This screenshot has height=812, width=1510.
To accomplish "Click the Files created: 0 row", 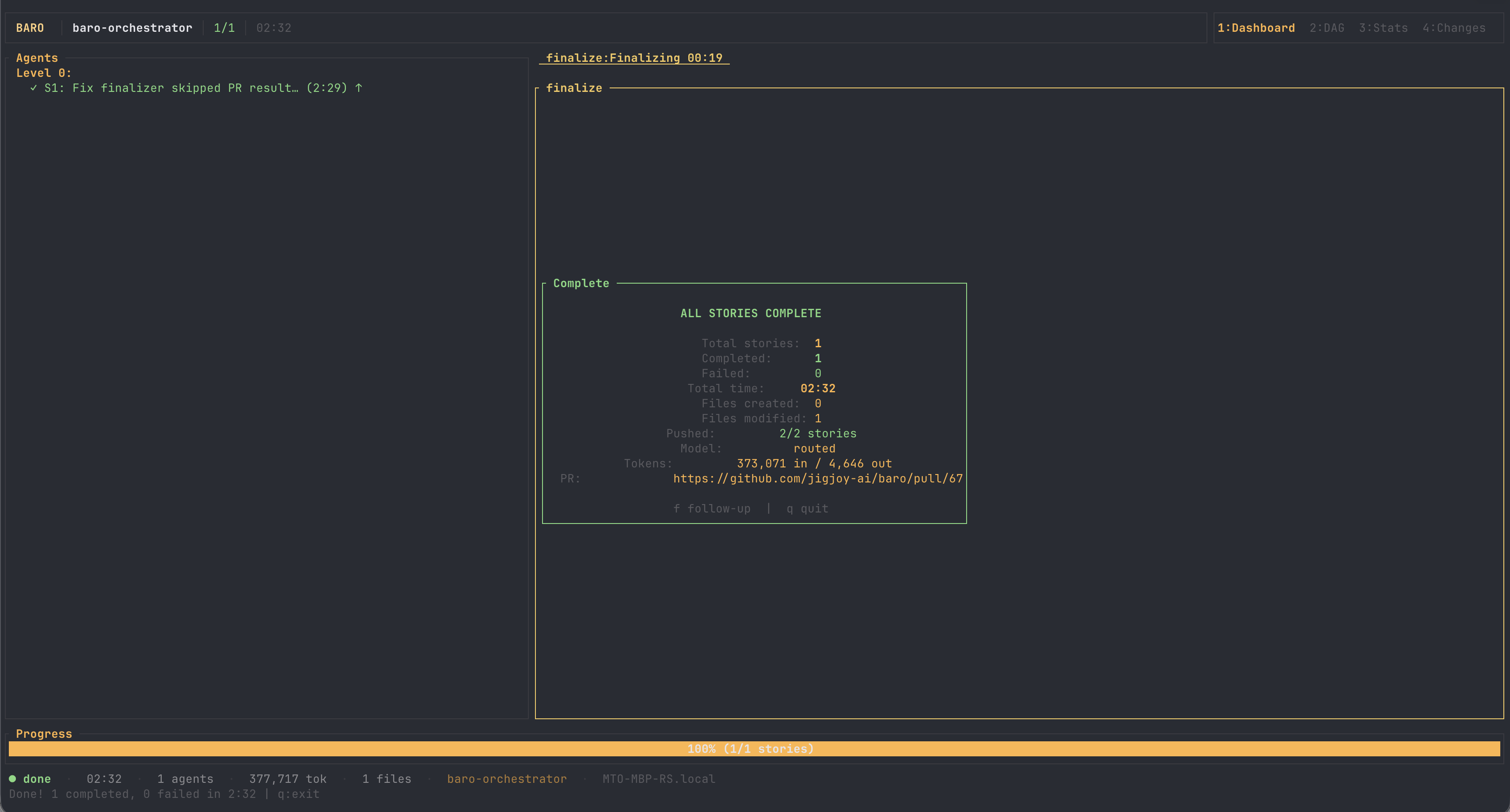I will pos(762,403).
